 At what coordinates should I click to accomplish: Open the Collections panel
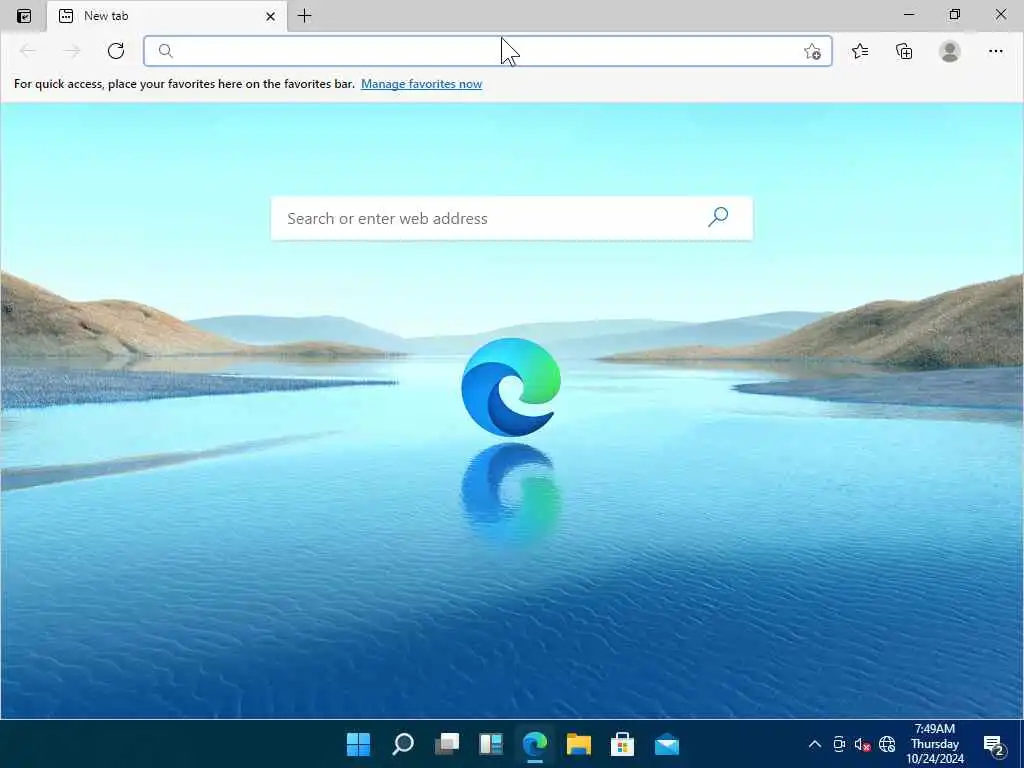(x=904, y=51)
